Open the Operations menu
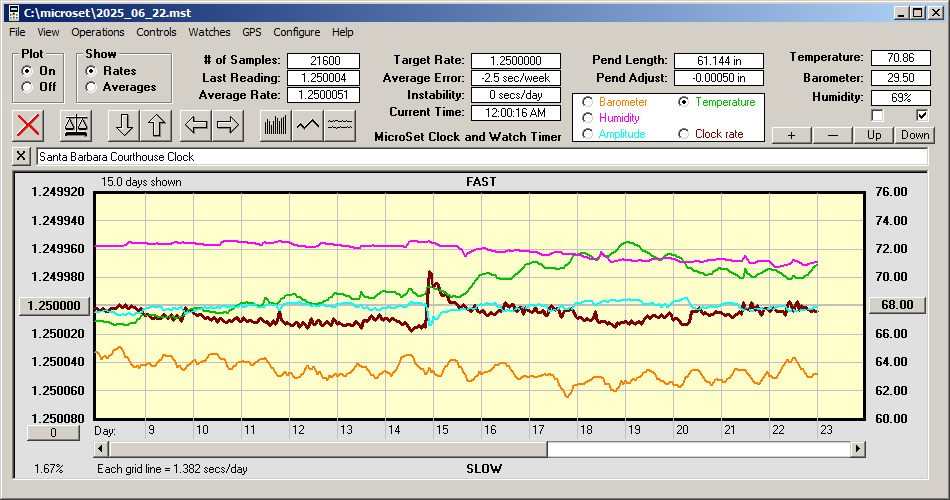The width and height of the screenshot is (950, 500). tap(98, 32)
